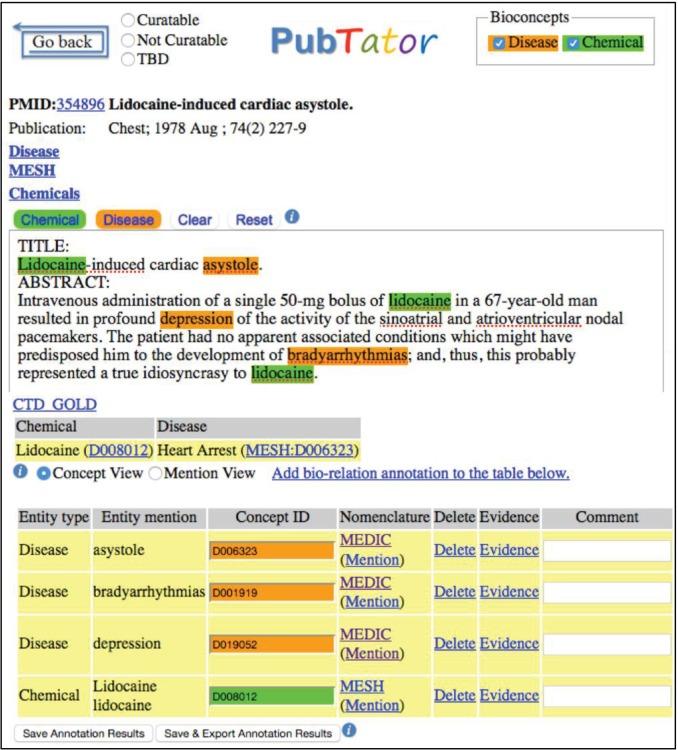
Task: Click orange Concept ID D001919 field
Action: pos(271,592)
